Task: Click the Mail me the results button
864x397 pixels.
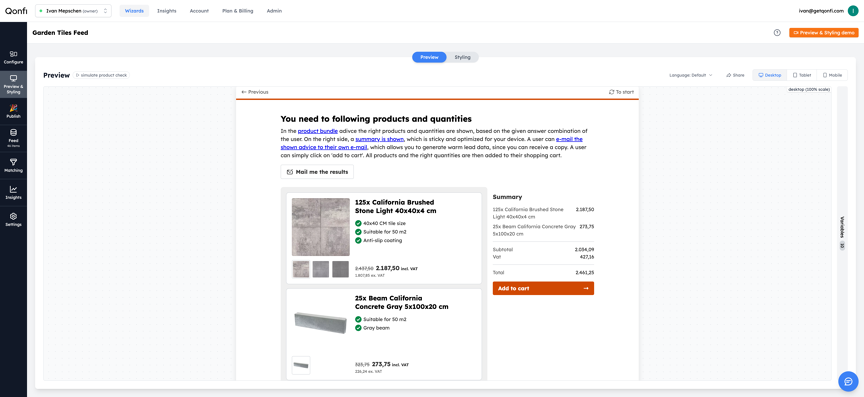Action: [x=317, y=172]
